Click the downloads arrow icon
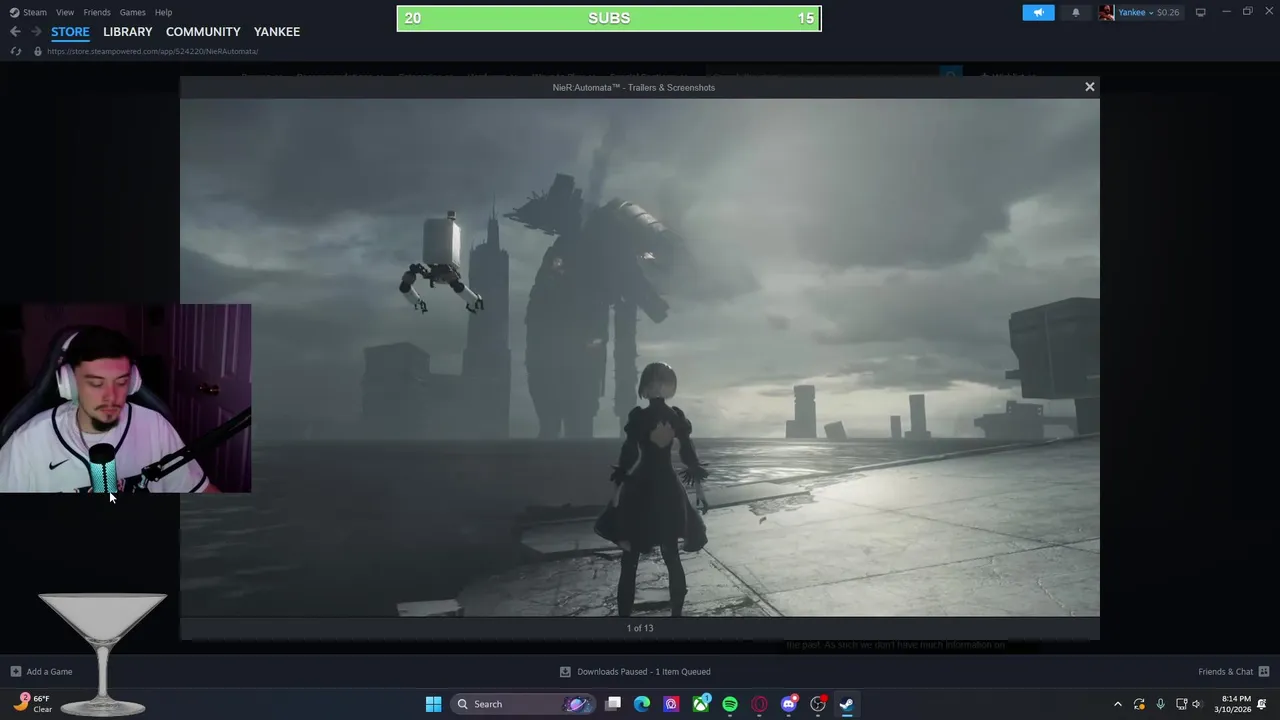The width and height of the screenshot is (1280, 720). 565,672
